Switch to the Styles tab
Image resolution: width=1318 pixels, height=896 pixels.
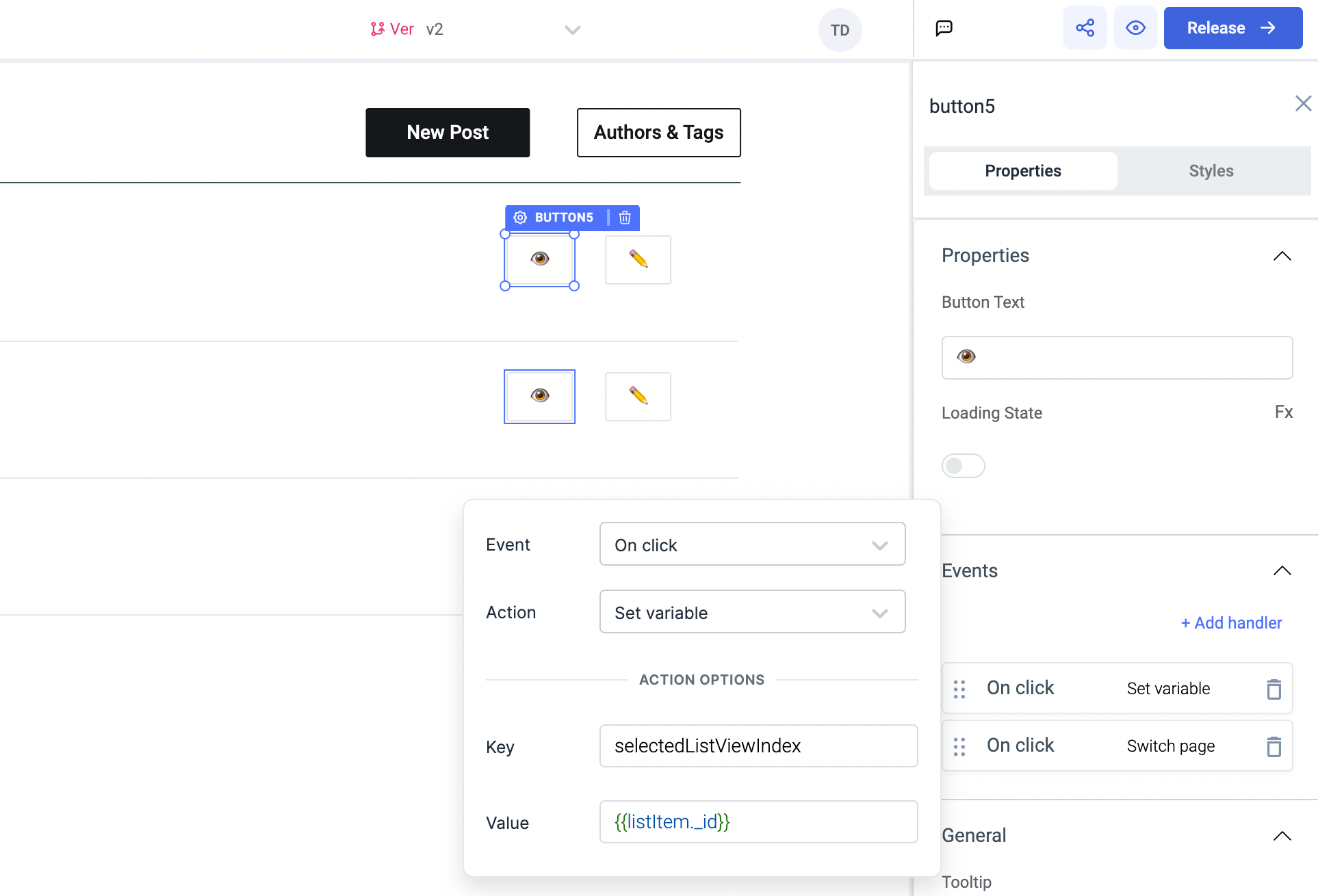coord(1211,171)
